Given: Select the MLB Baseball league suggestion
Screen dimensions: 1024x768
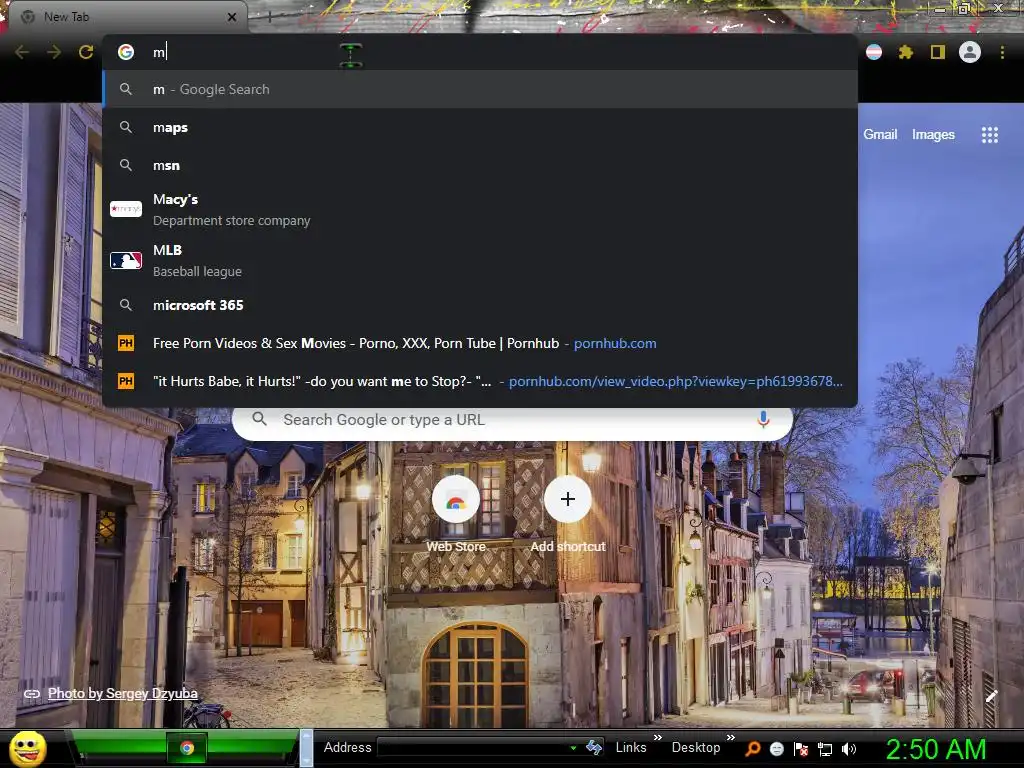Looking at the screenshot, I should 480,261.
